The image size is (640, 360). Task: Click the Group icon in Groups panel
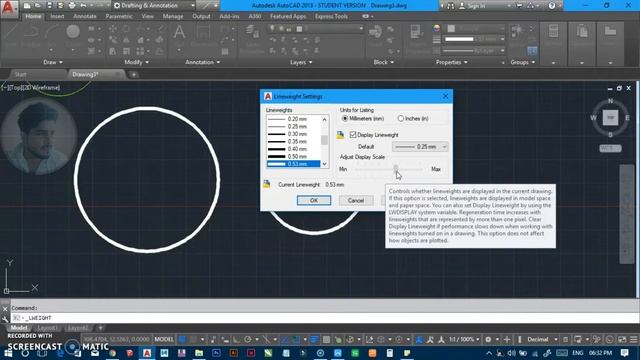(x=517, y=32)
